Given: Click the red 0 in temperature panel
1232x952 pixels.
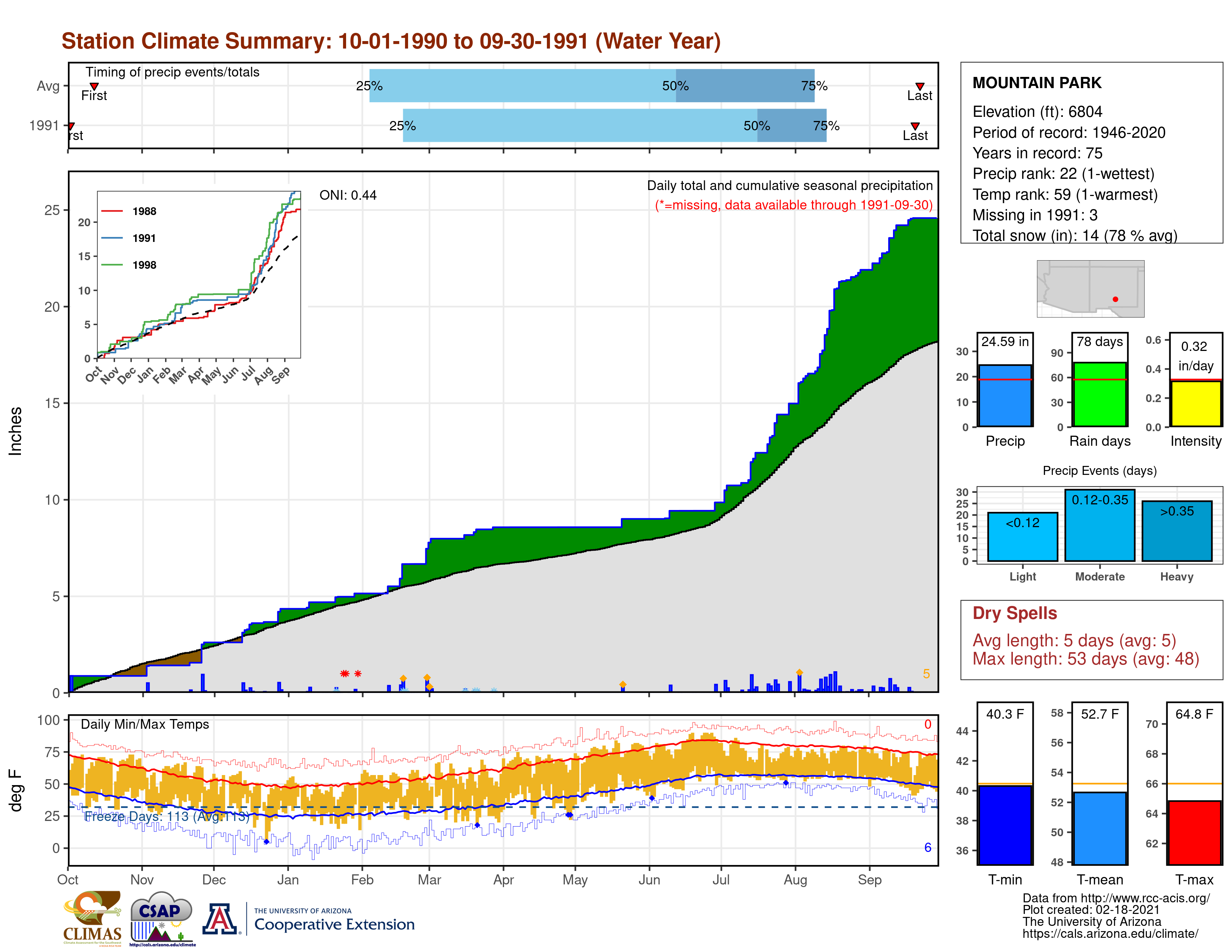Looking at the screenshot, I should (x=928, y=724).
